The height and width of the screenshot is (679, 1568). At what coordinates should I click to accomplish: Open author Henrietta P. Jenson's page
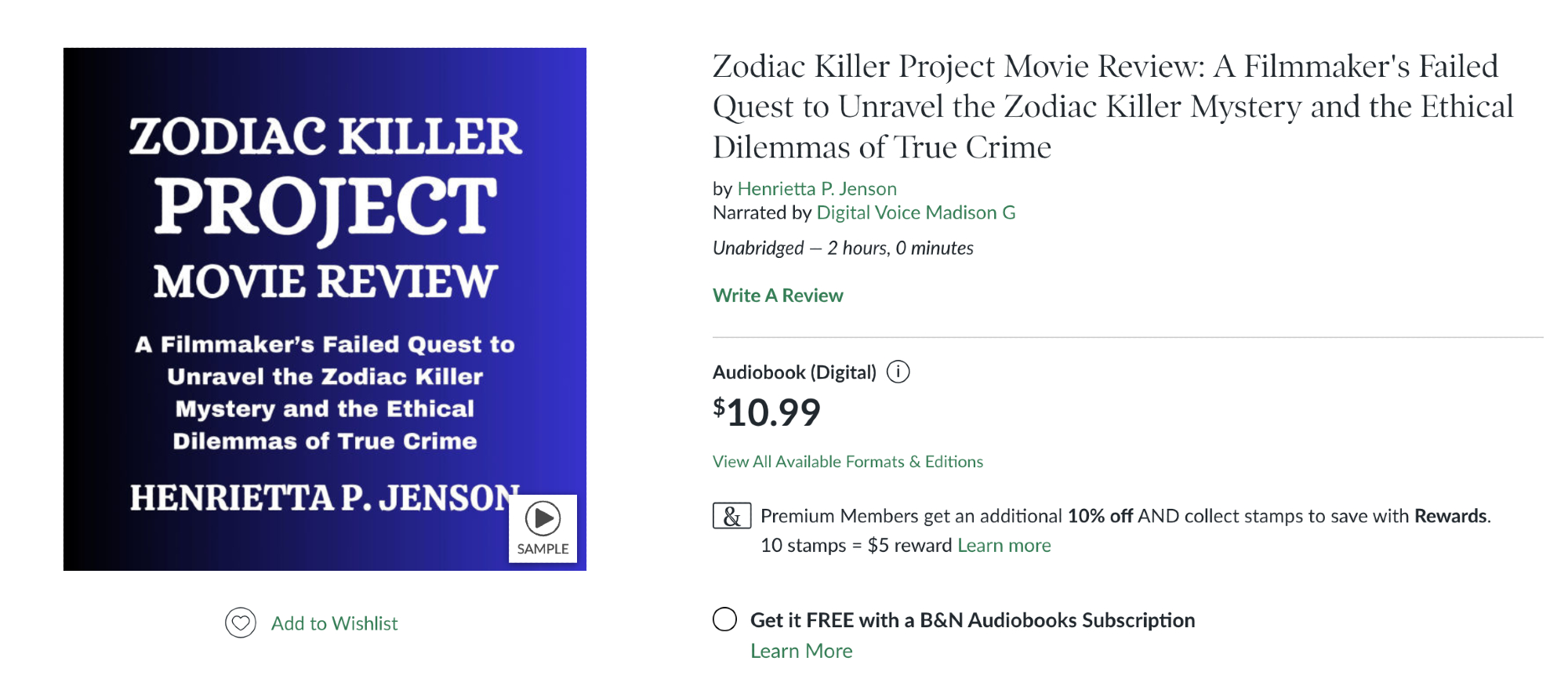point(817,189)
